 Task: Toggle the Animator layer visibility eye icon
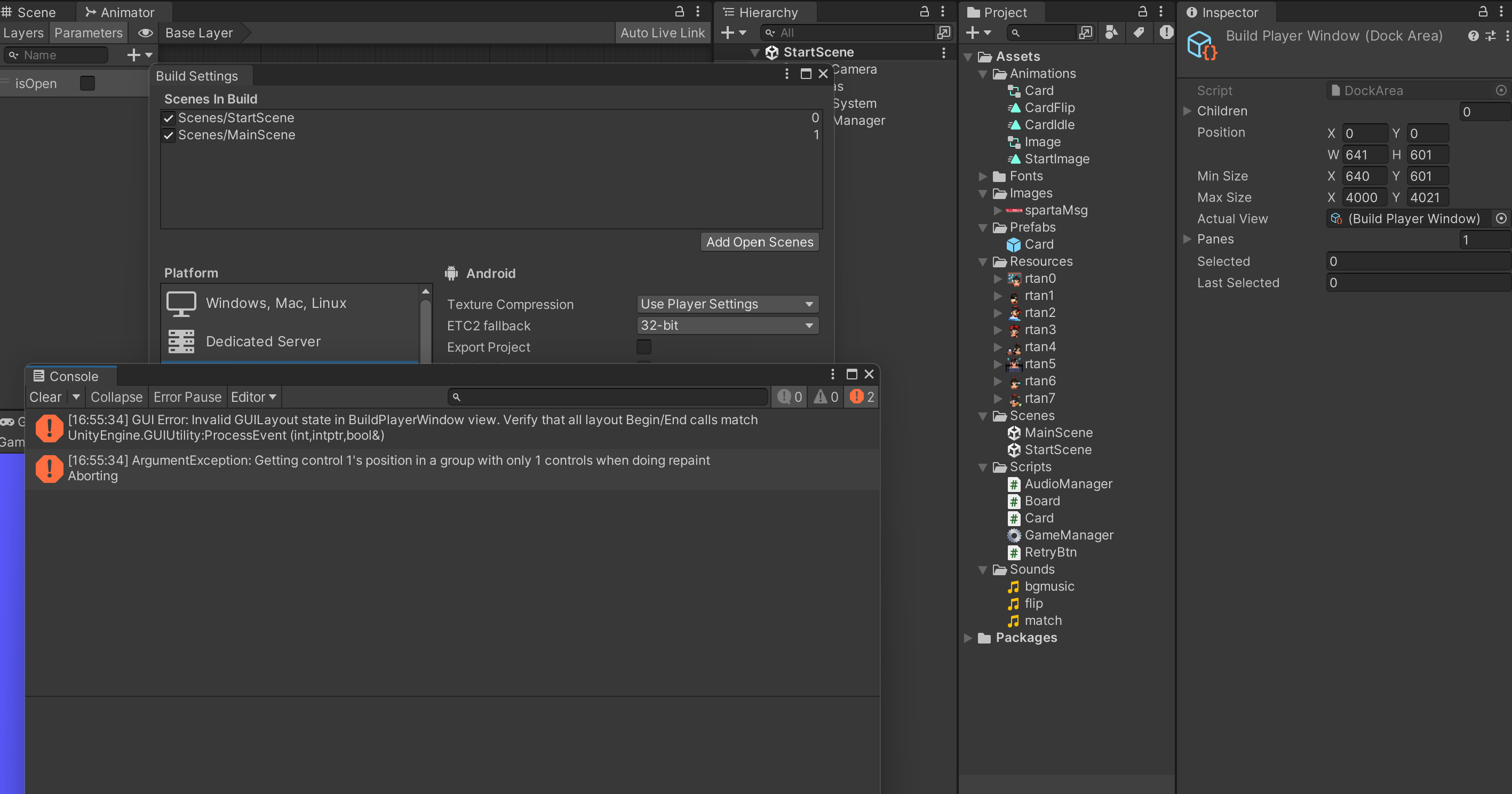[145, 33]
